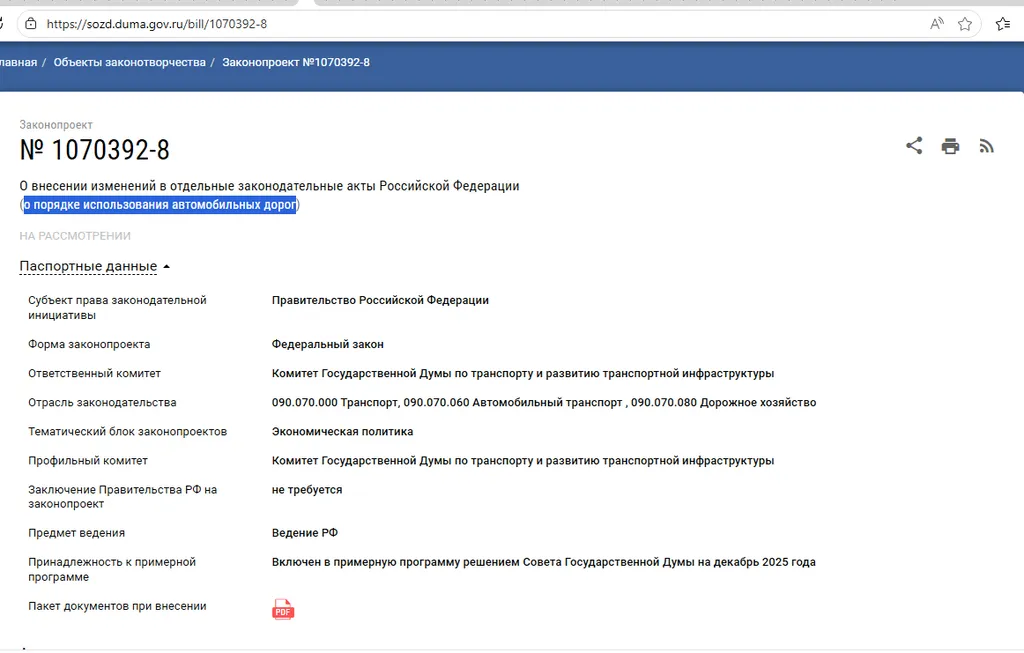This screenshot has height=653, width=1024.
Task: Add page to favorites with star icon
Action: 965,24
